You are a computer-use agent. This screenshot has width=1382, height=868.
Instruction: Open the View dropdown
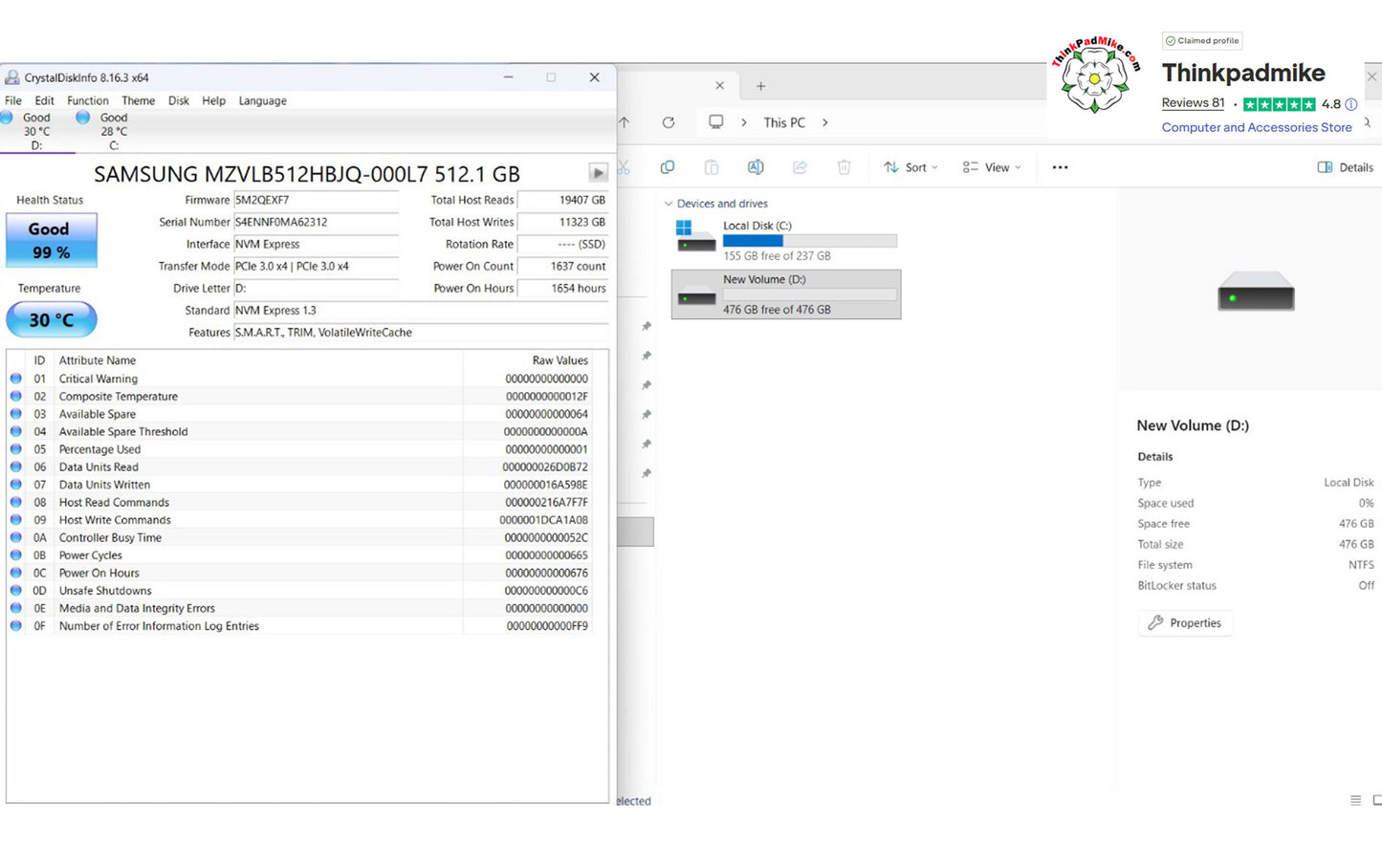click(992, 167)
